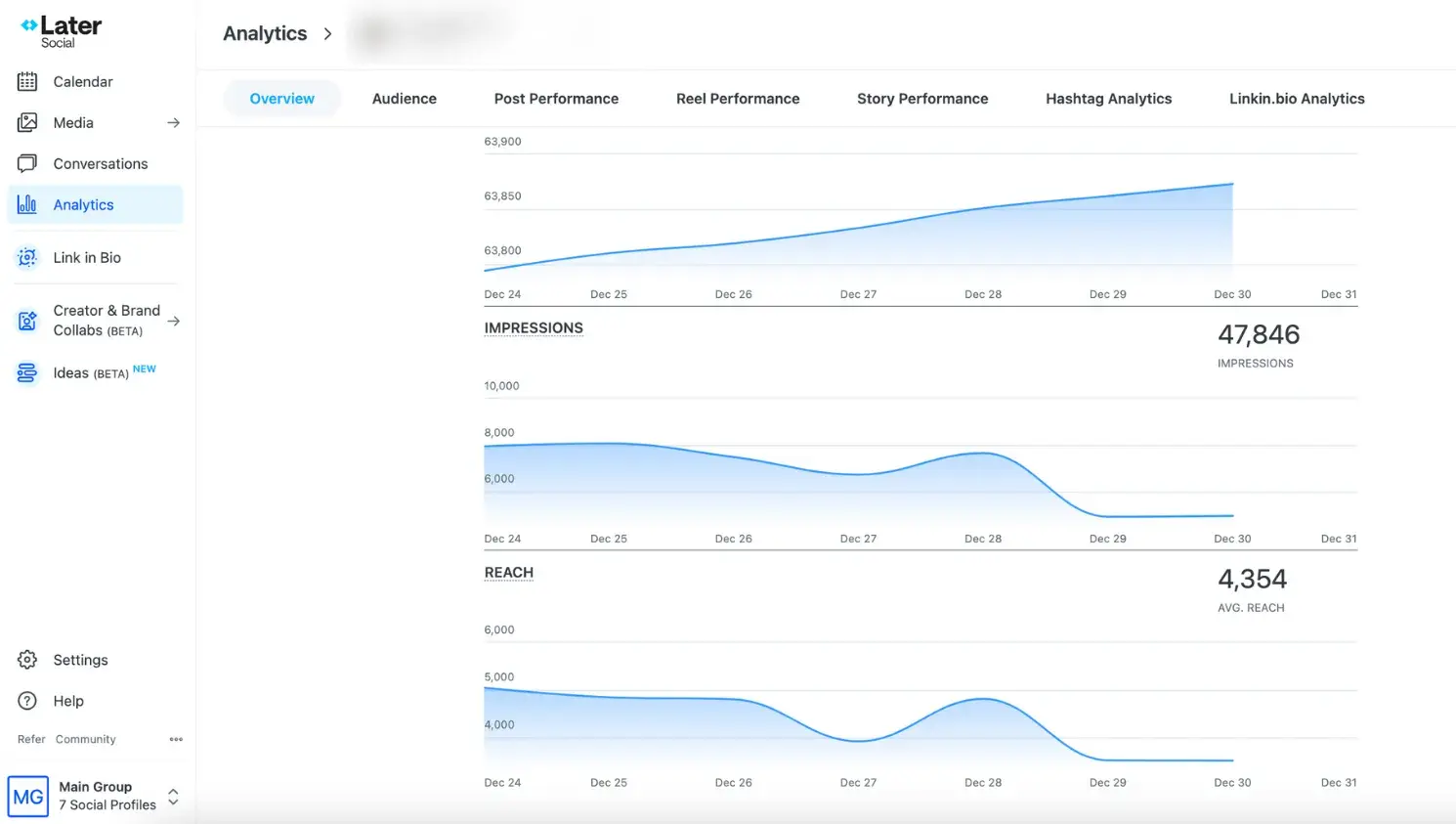This screenshot has height=824, width=1456.
Task: Click the Refer link
Action: pos(30,739)
